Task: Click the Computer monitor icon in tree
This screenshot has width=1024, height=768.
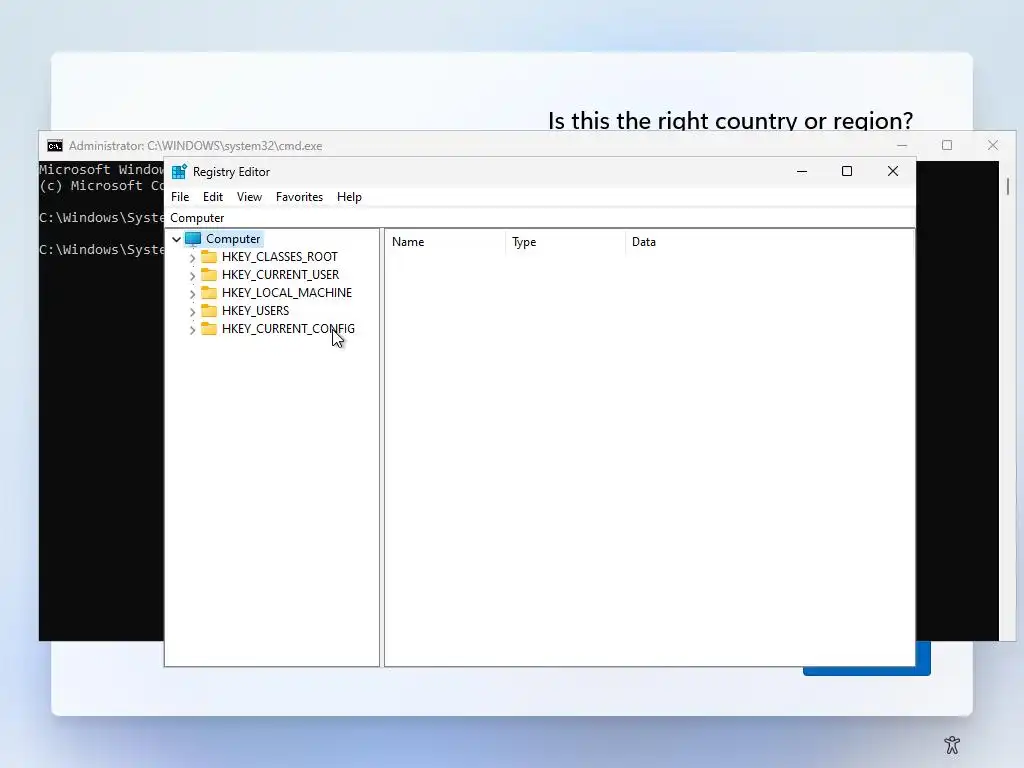Action: [x=193, y=239]
